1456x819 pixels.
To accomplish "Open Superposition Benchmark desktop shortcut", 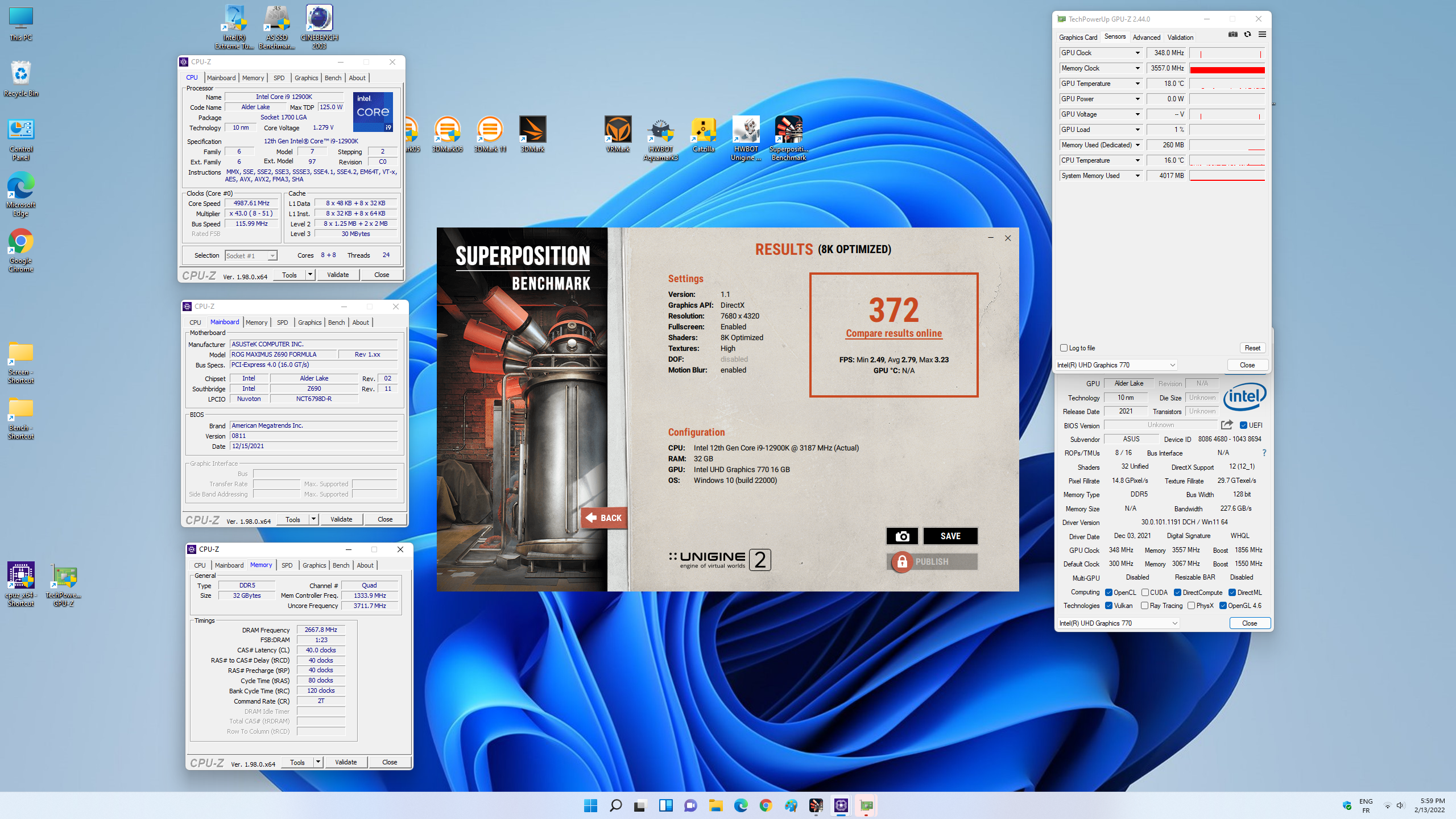I will [789, 139].
